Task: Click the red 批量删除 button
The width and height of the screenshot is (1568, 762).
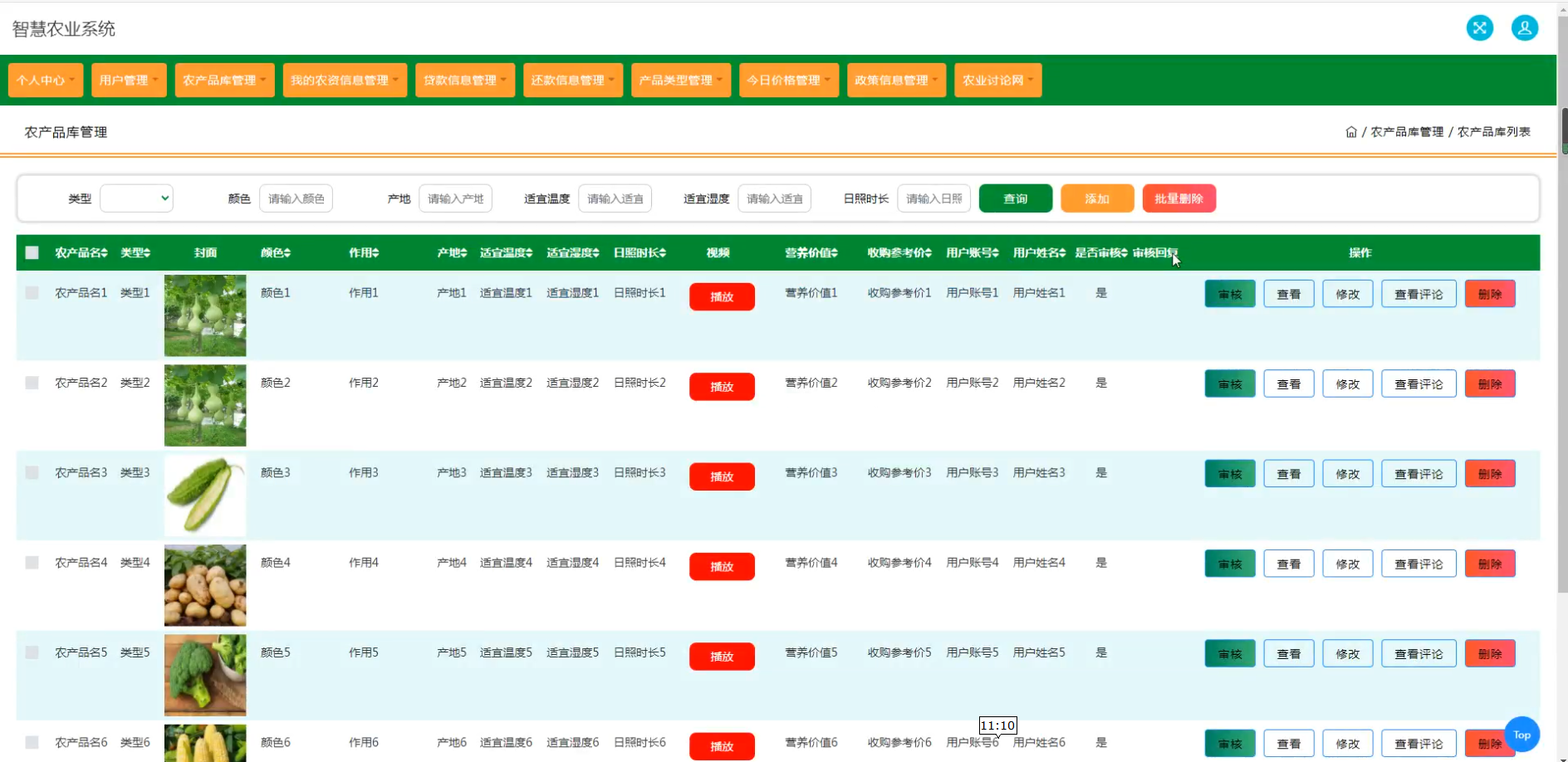Action: click(x=1178, y=198)
